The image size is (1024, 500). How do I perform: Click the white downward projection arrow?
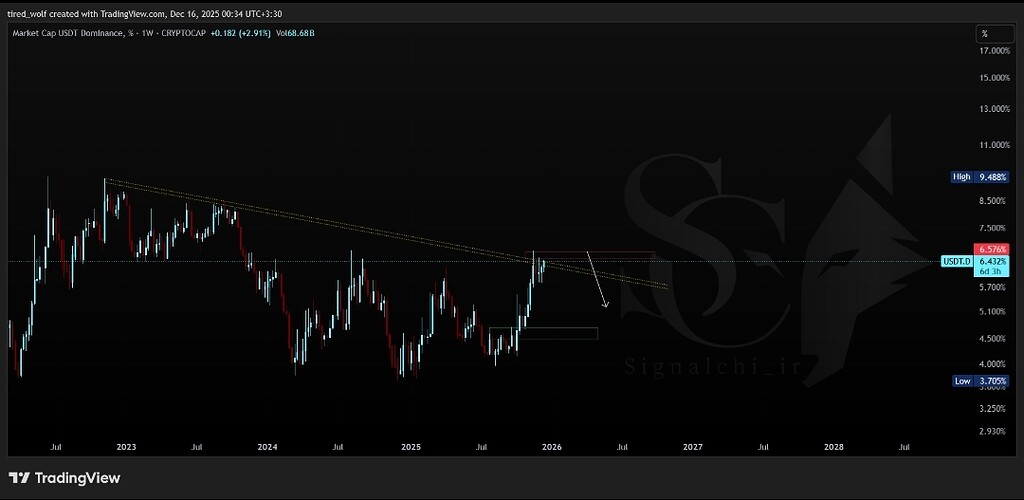click(x=597, y=279)
